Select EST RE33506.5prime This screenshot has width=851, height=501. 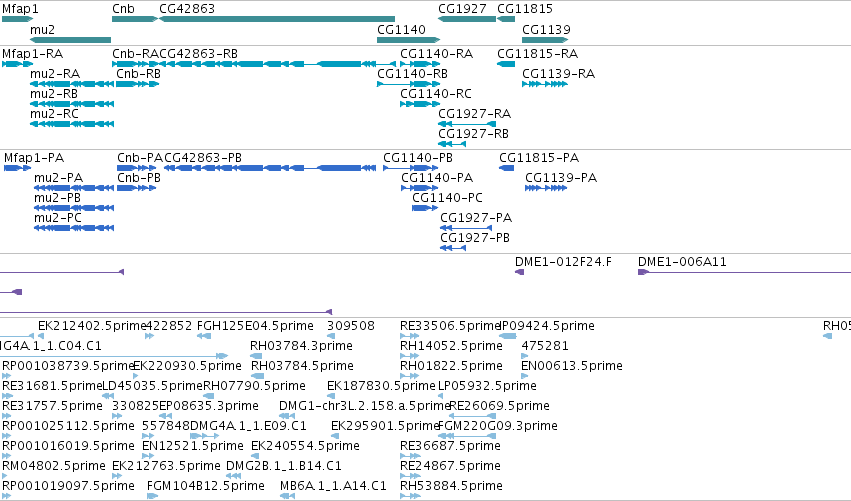(409, 336)
